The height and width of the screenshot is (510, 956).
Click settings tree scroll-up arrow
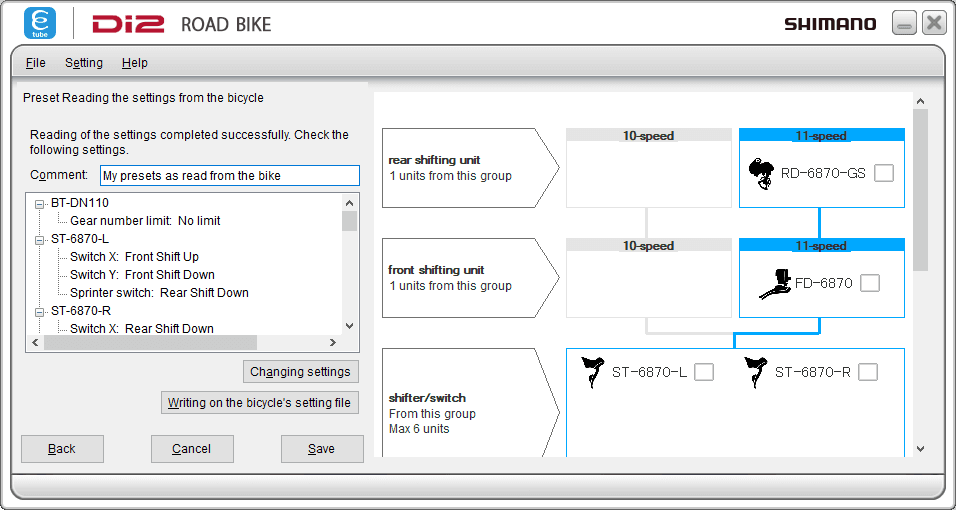pyautogui.click(x=349, y=203)
